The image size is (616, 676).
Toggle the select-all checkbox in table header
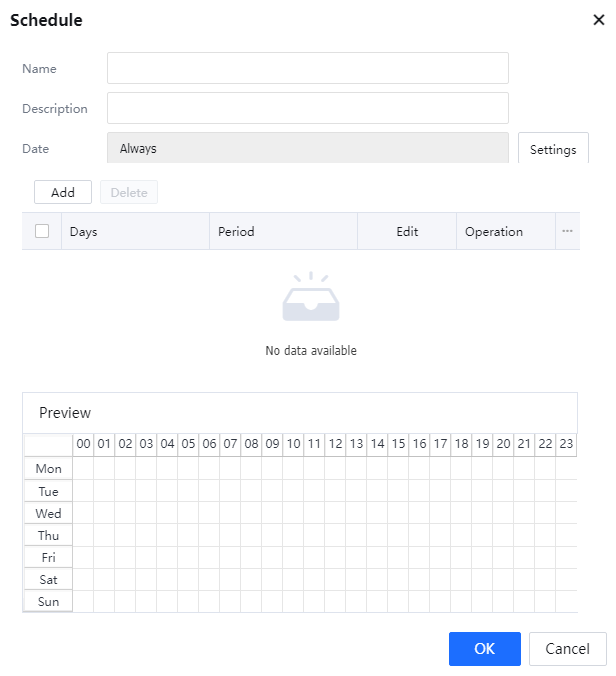click(42, 231)
